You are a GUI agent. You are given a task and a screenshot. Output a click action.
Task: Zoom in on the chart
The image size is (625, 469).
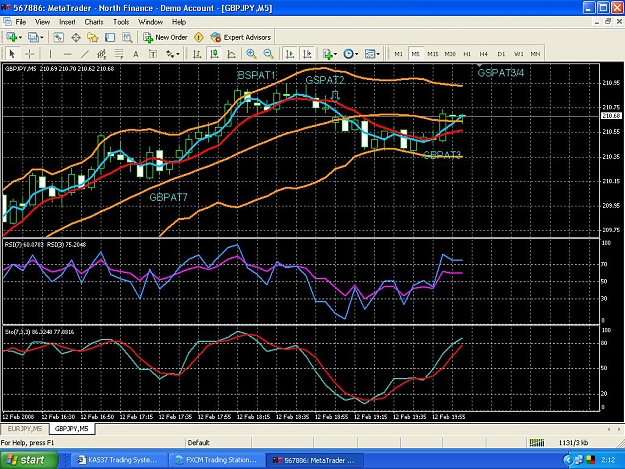[x=251, y=54]
